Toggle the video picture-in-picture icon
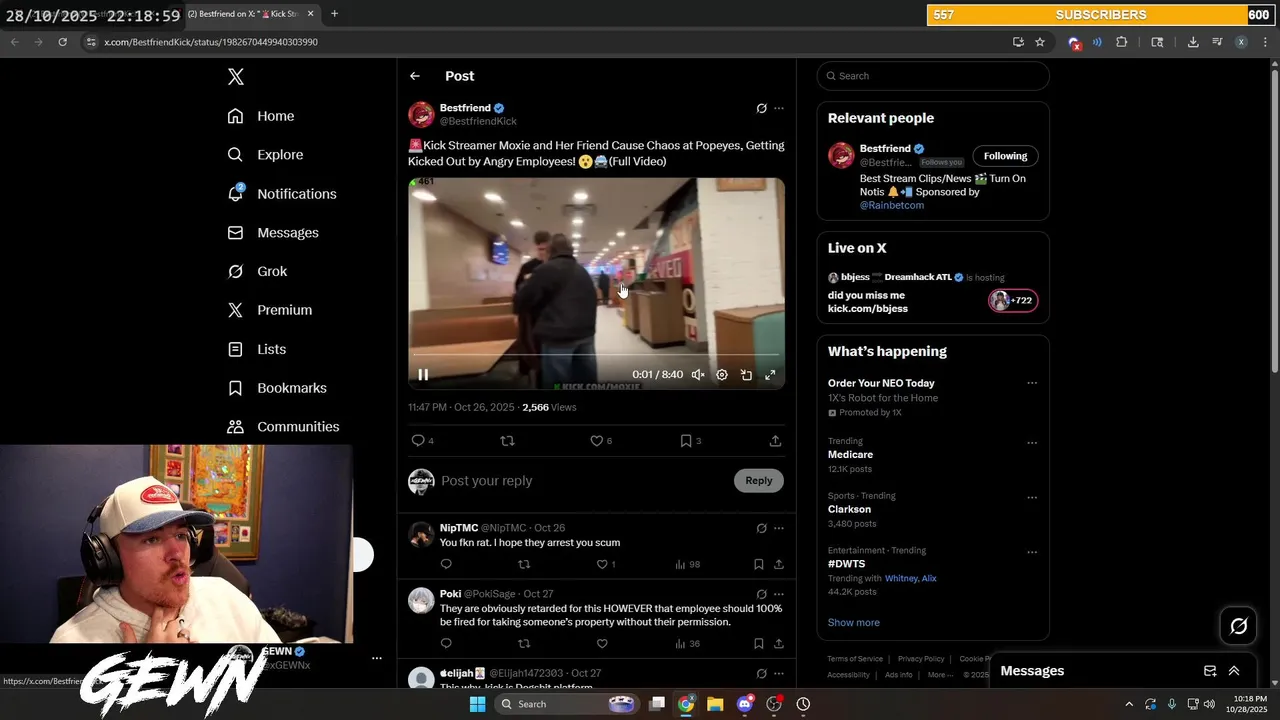Screen dimensions: 1280x720 coord(746,375)
